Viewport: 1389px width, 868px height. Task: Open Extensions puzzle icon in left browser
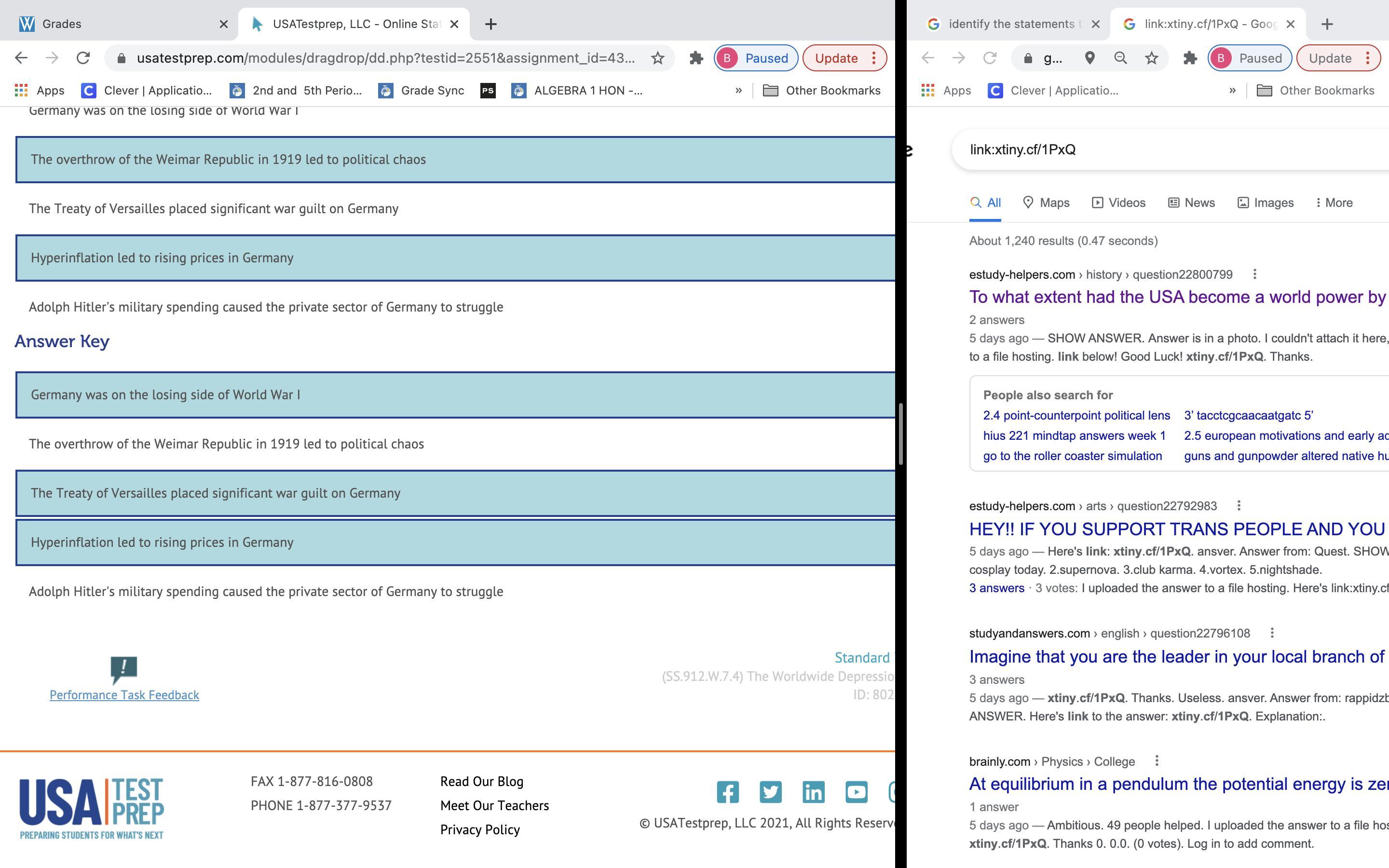point(696,58)
